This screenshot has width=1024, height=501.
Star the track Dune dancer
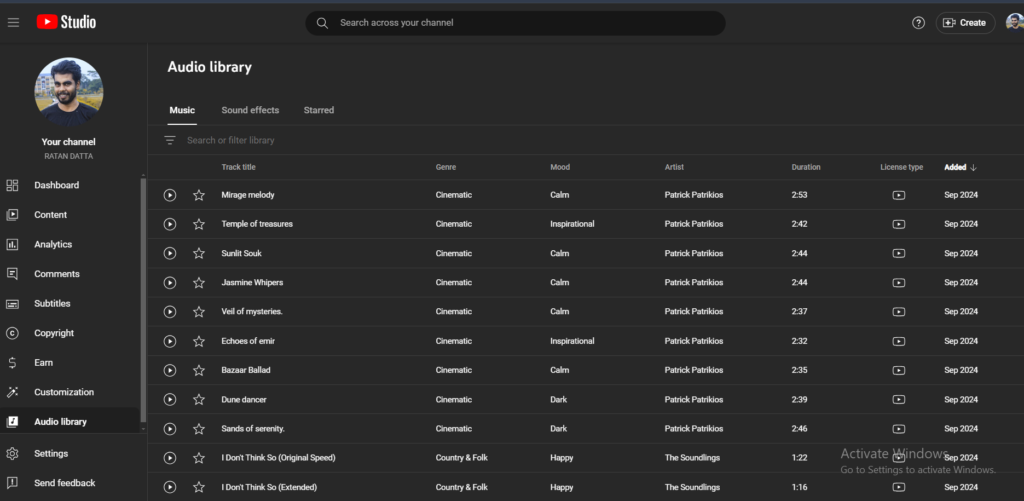[x=199, y=399]
